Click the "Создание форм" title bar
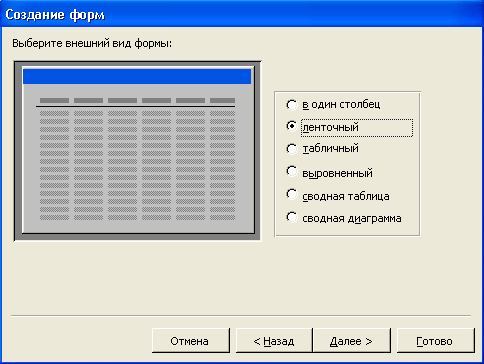Screen dimensions: 484x364 point(242,14)
